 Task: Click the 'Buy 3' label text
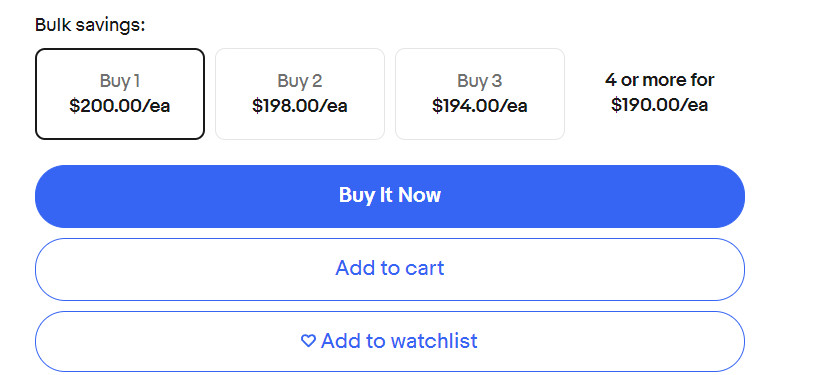480,81
